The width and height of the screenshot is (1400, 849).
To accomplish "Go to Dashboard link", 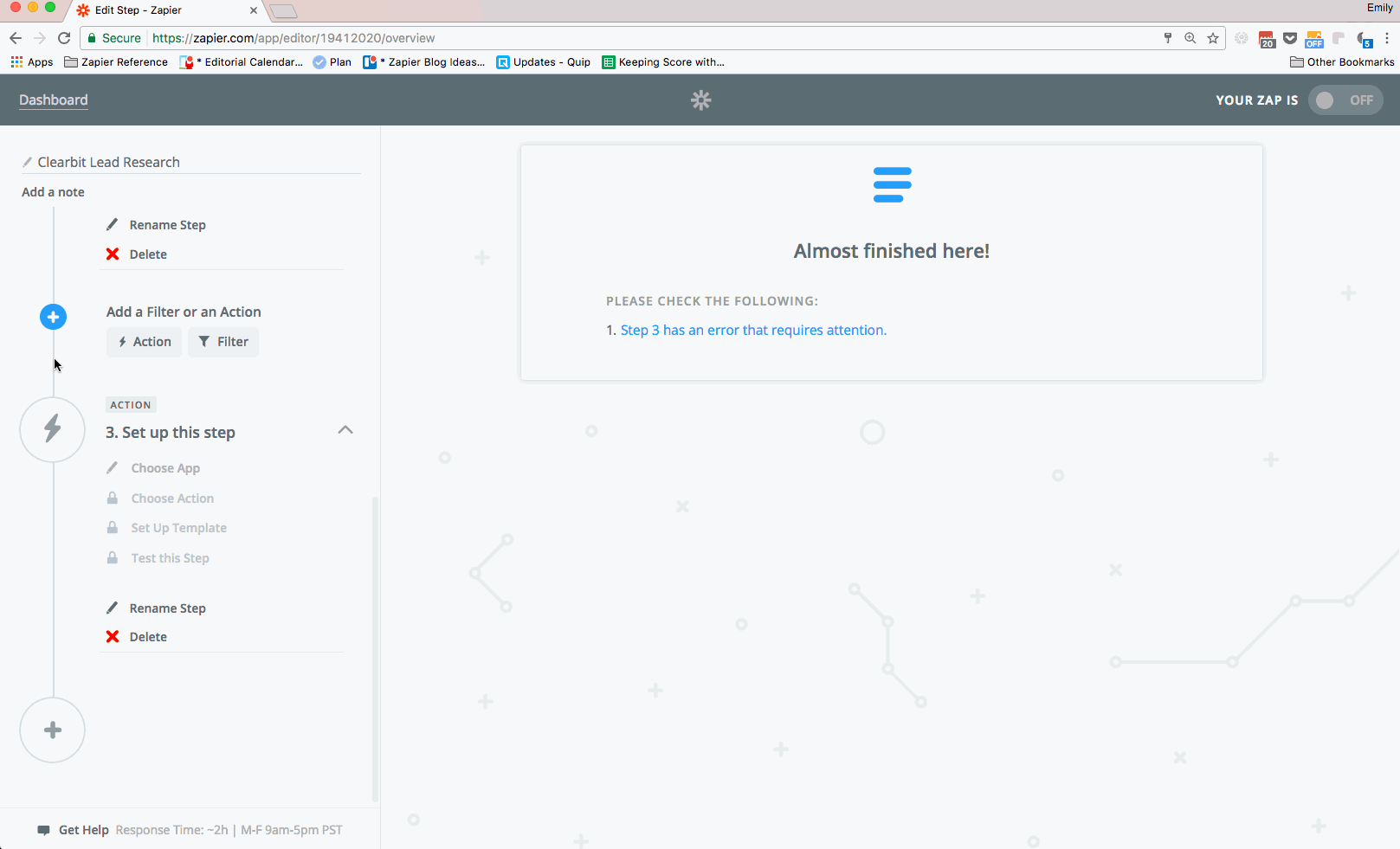I will [x=54, y=100].
